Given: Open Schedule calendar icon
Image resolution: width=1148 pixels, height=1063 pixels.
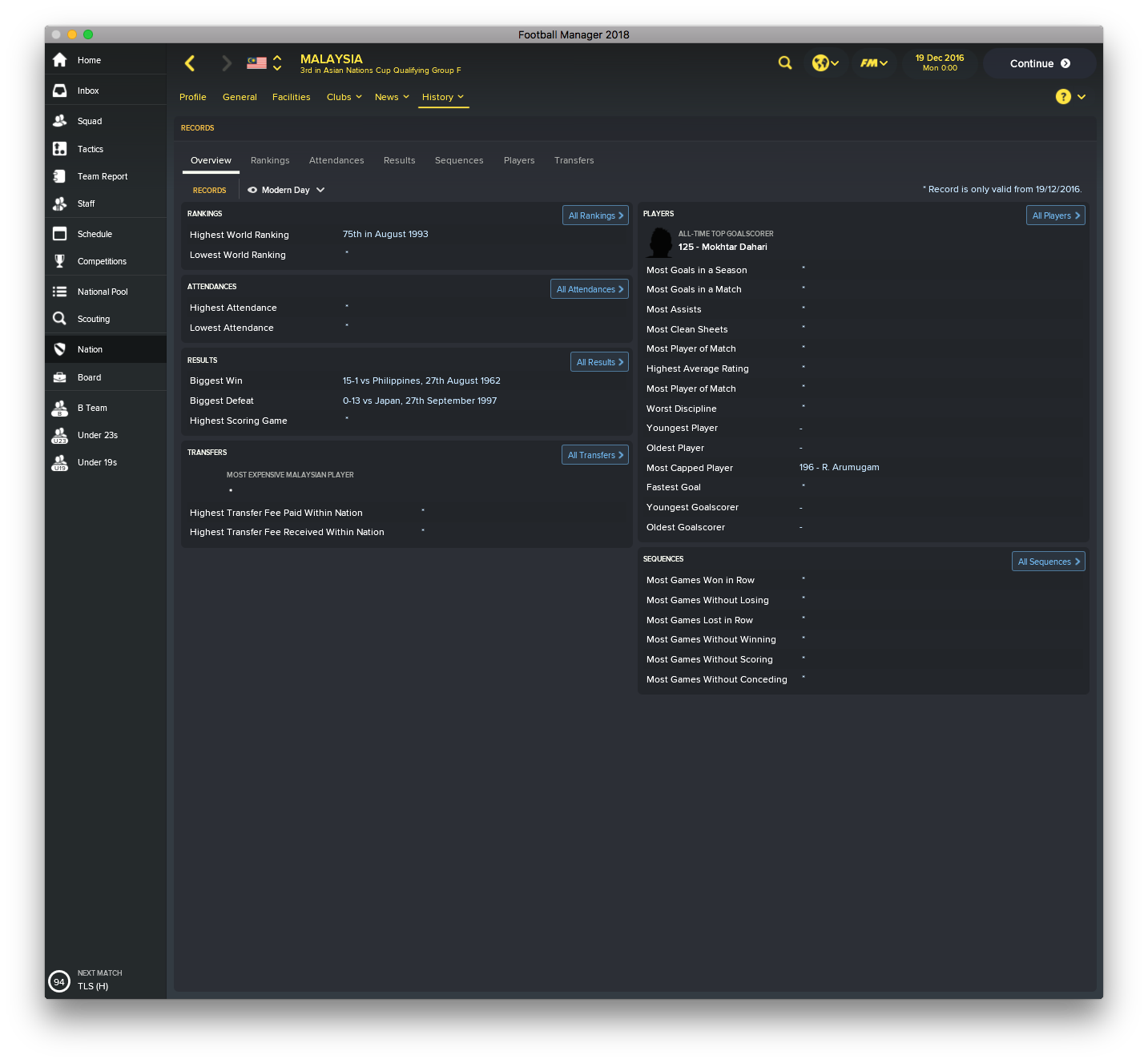Looking at the screenshot, I should coord(59,234).
